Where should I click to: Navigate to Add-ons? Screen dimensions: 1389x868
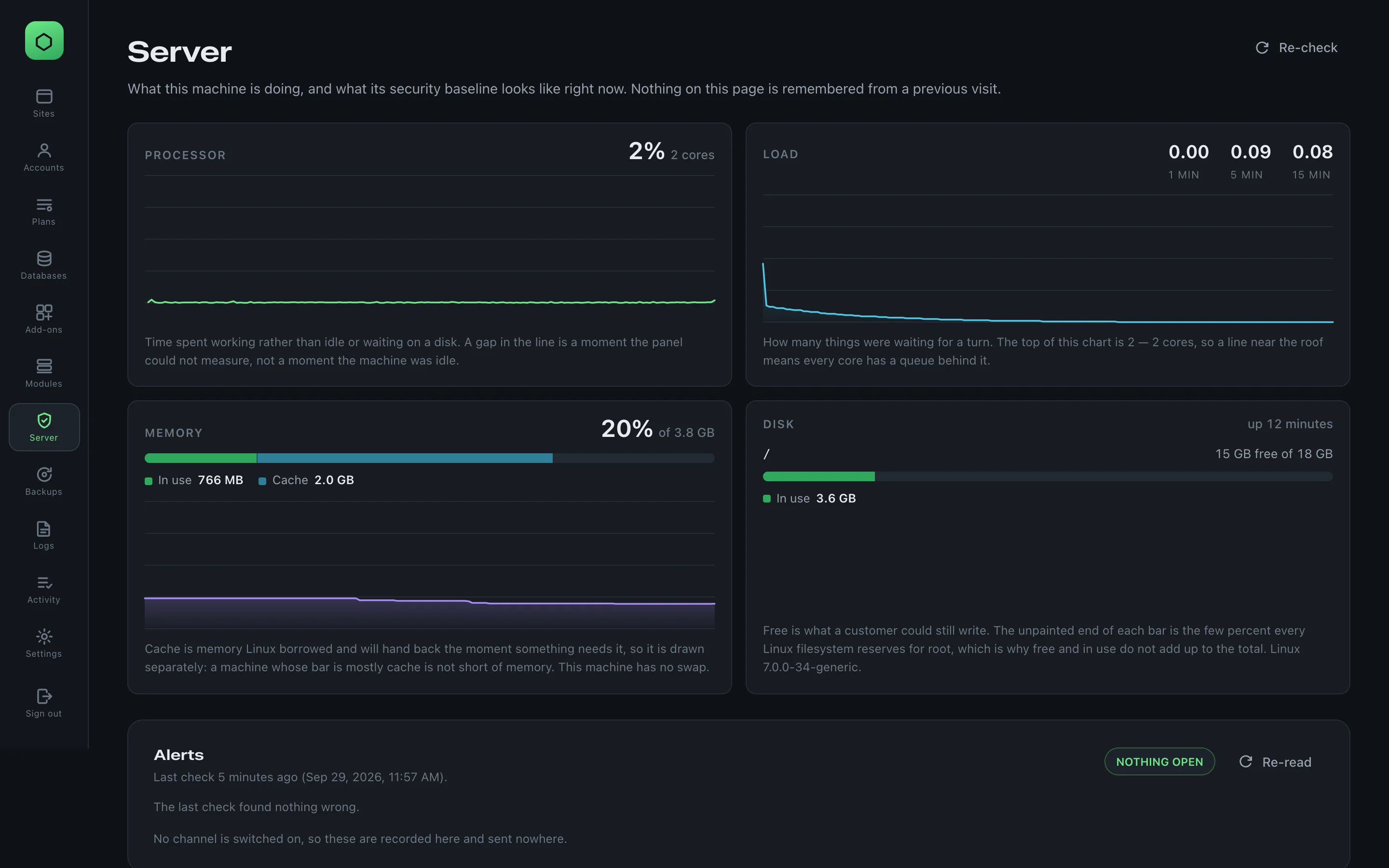(x=44, y=319)
